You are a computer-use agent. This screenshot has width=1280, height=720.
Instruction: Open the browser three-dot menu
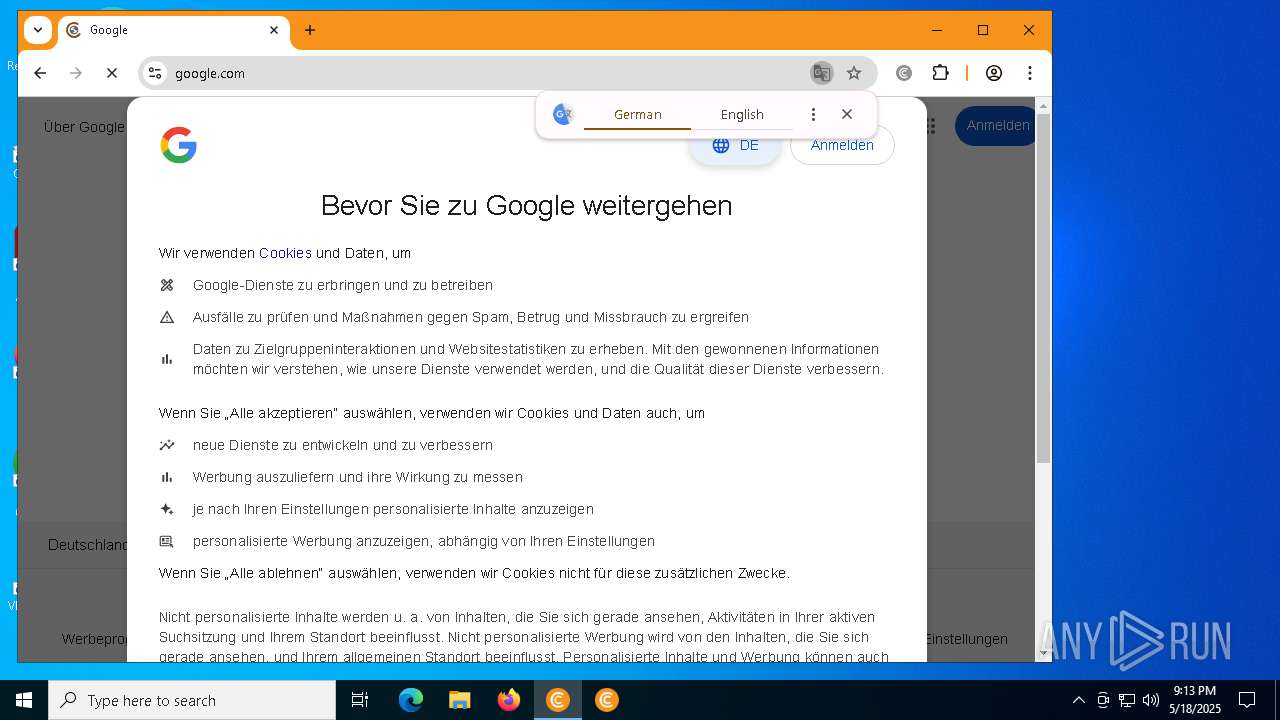1030,73
